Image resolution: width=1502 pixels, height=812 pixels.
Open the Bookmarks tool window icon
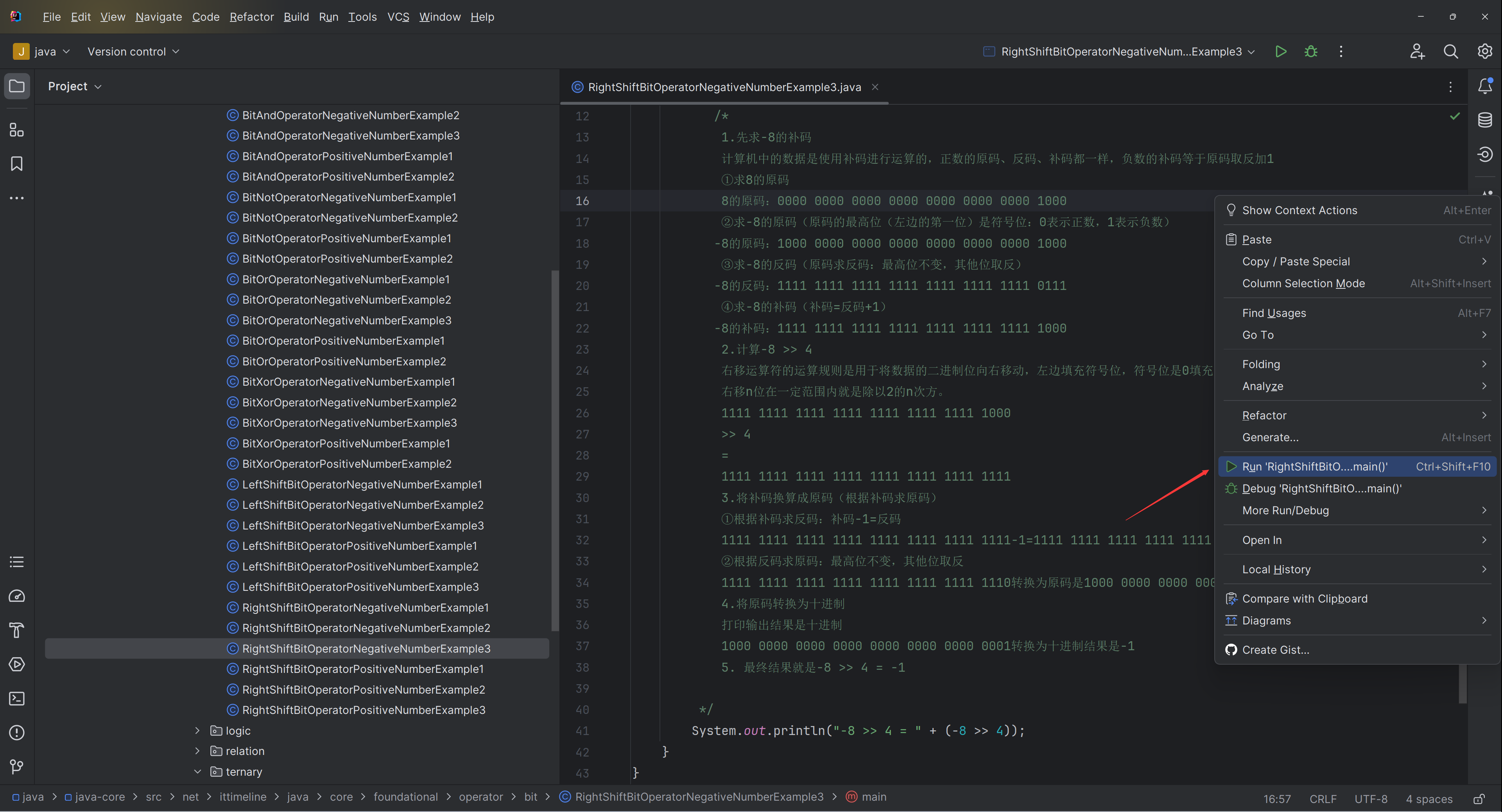coord(17,164)
